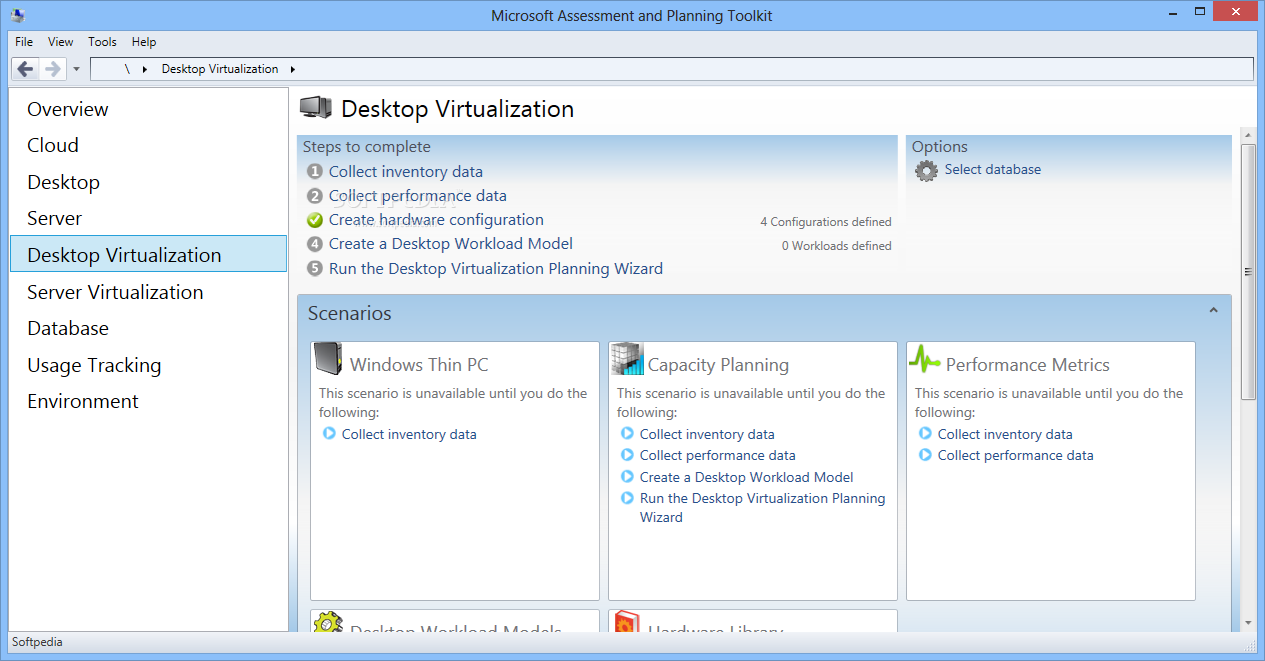Expand the root breadcrumb arrow
The height and width of the screenshot is (661, 1265).
[x=144, y=69]
